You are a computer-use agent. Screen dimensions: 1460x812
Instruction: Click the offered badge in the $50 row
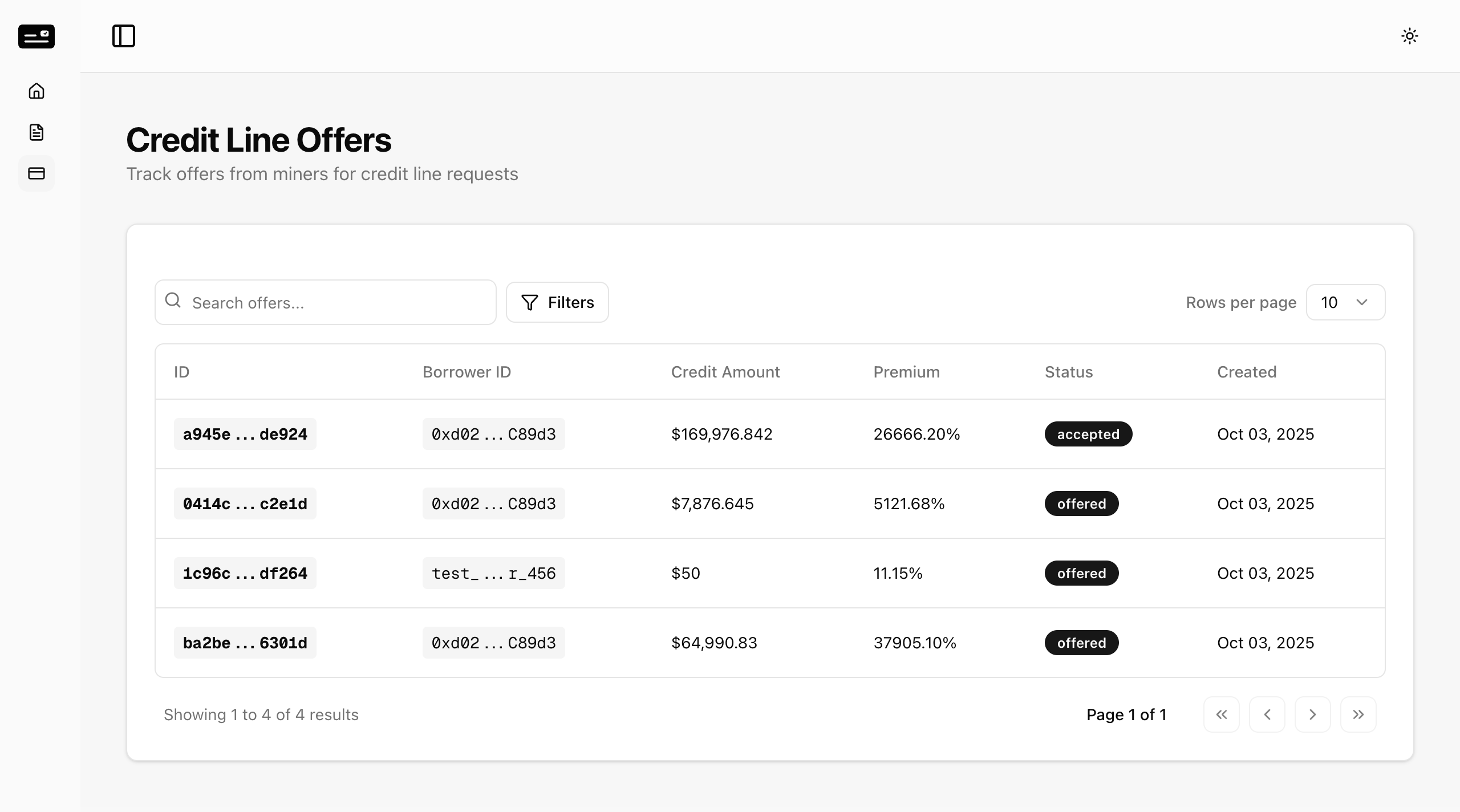coord(1082,573)
